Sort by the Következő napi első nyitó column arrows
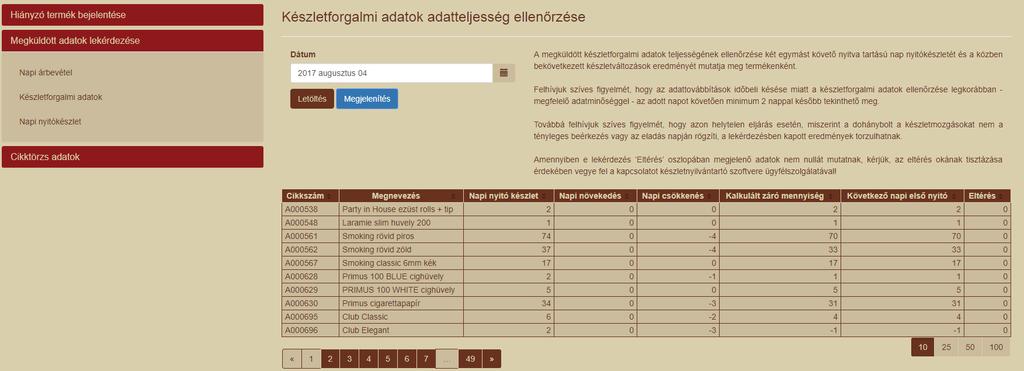1024x371 pixels. pyautogui.click(x=955, y=196)
